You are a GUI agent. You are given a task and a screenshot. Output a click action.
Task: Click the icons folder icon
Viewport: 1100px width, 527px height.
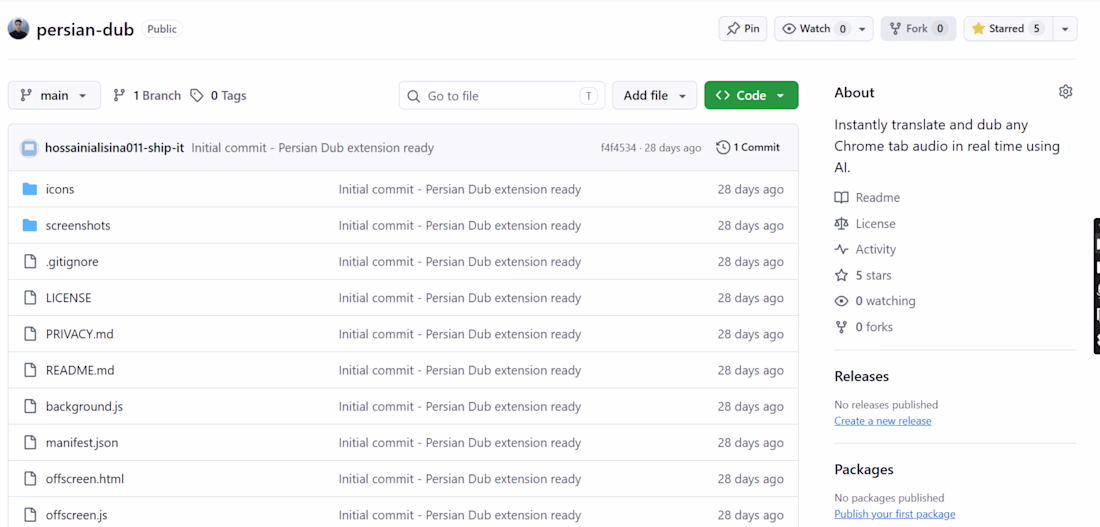pyautogui.click(x=29, y=189)
